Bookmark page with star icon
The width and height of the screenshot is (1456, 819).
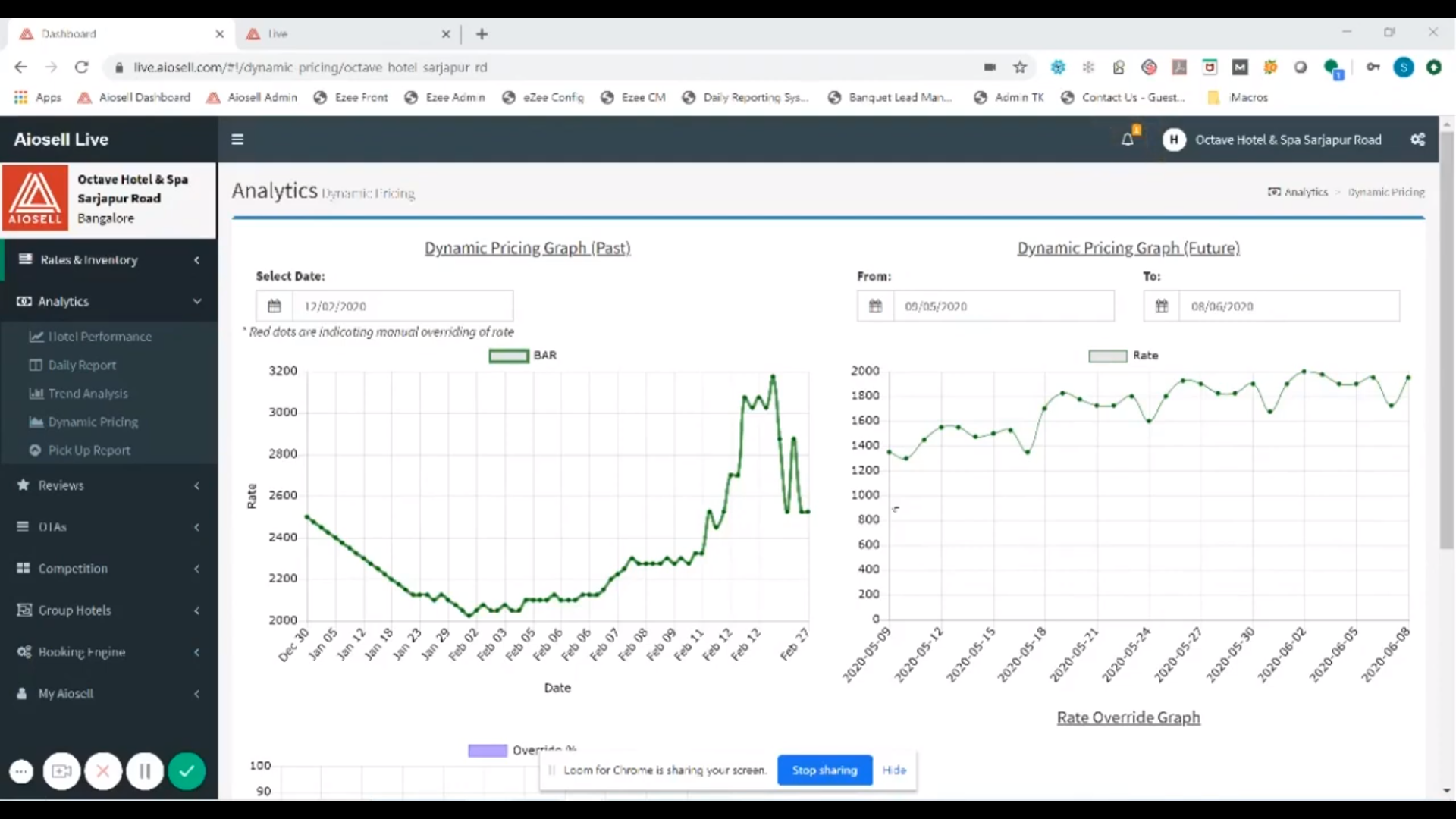1020,67
